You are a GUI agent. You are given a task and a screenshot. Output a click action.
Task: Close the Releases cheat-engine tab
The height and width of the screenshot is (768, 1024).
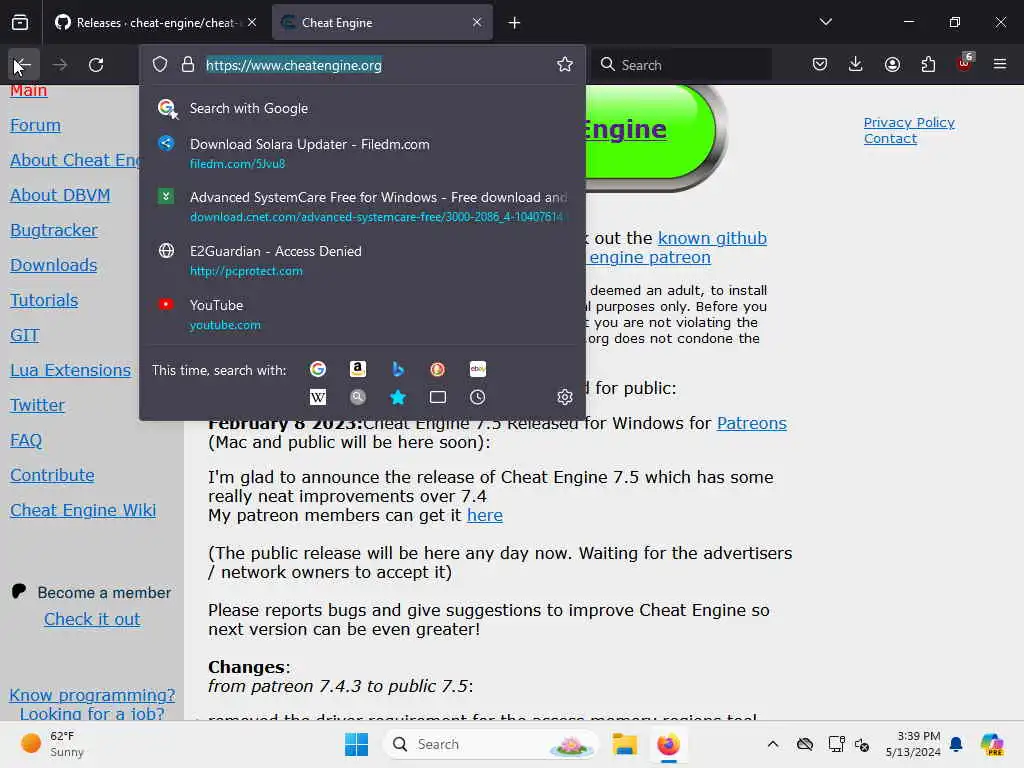click(x=252, y=22)
